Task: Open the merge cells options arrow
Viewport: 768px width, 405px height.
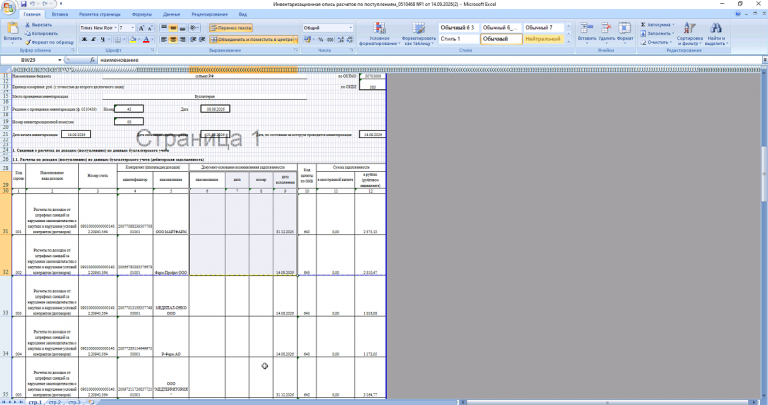Action: point(296,39)
